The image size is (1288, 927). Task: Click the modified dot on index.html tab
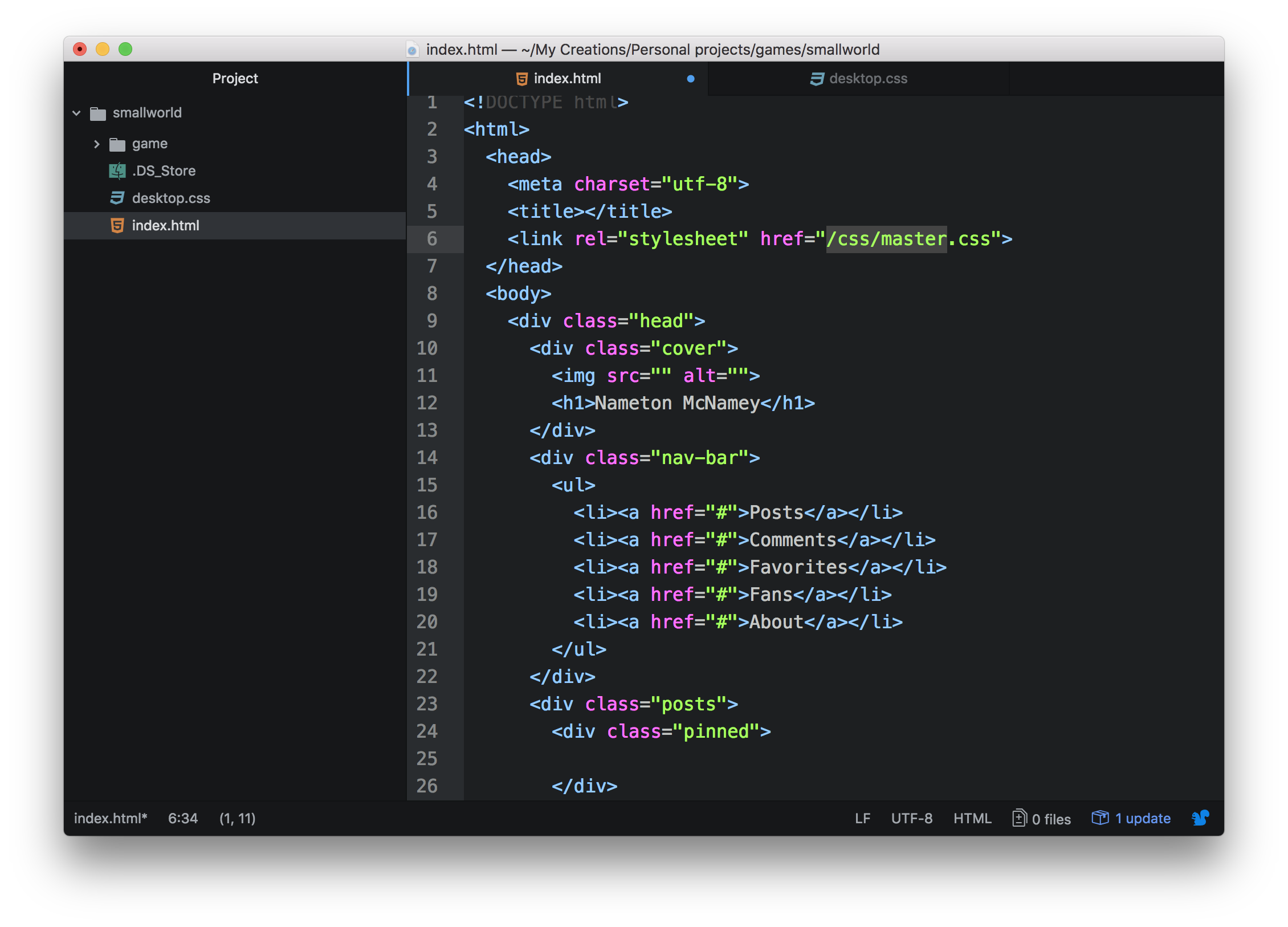[691, 79]
